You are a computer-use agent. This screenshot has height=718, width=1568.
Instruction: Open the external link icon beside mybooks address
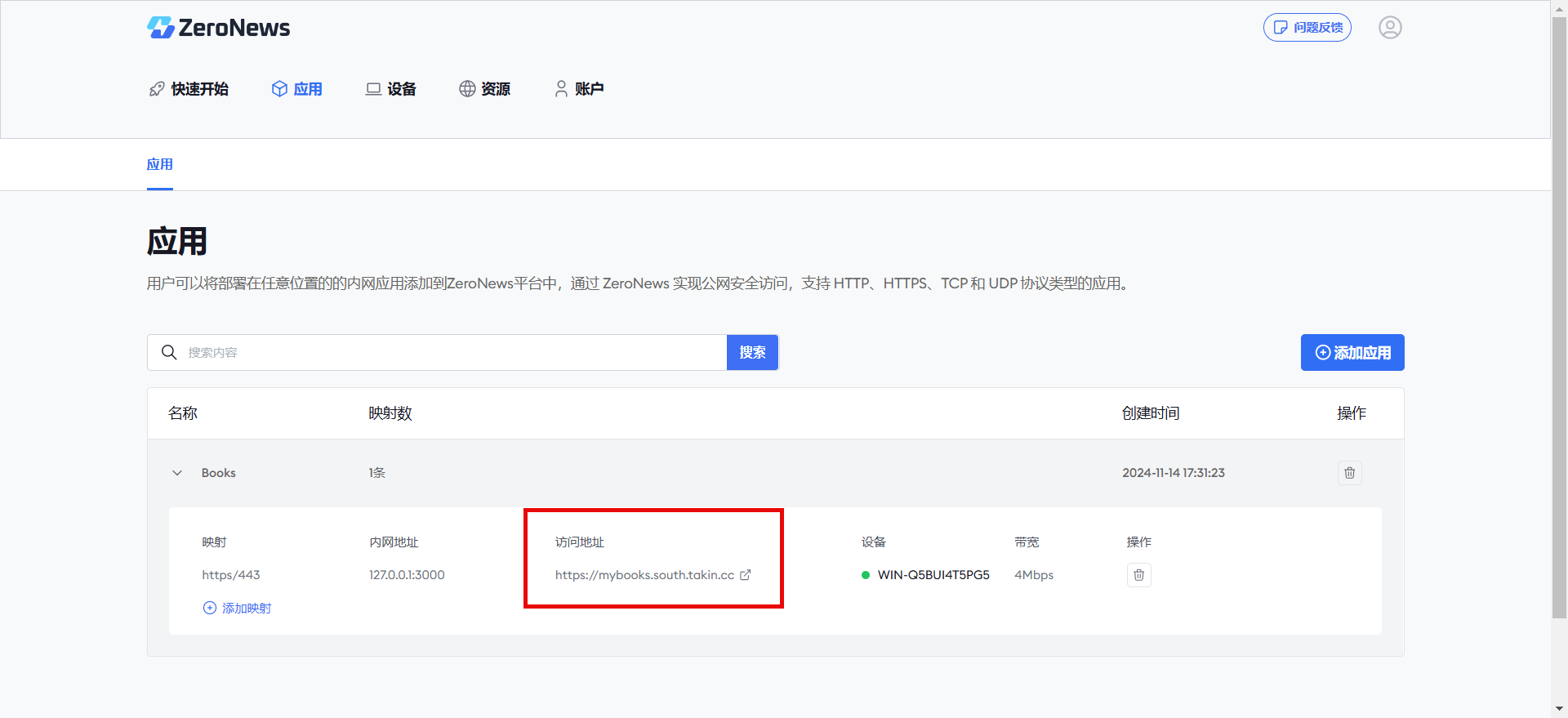click(746, 575)
